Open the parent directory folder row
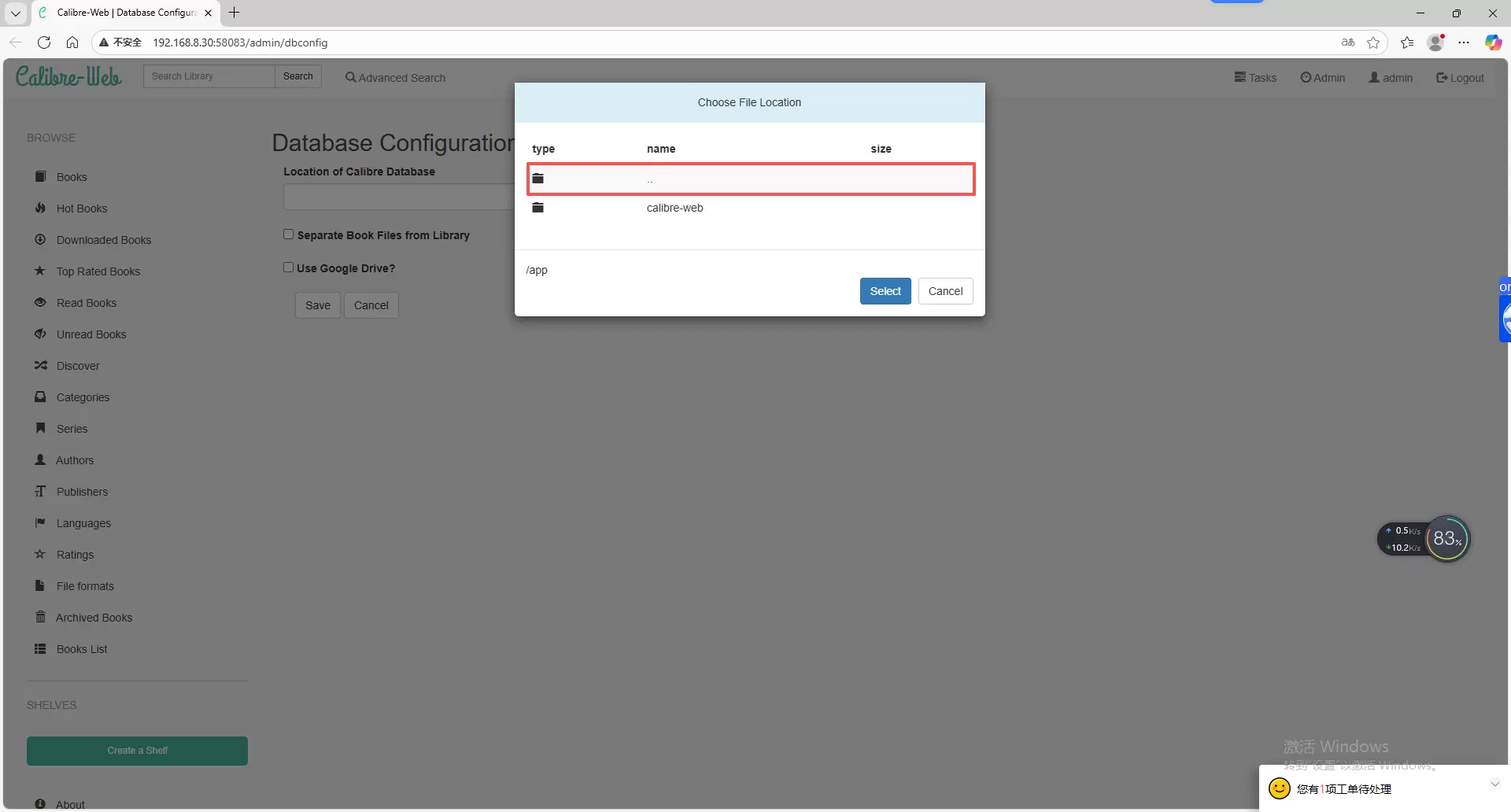 pyautogui.click(x=750, y=179)
